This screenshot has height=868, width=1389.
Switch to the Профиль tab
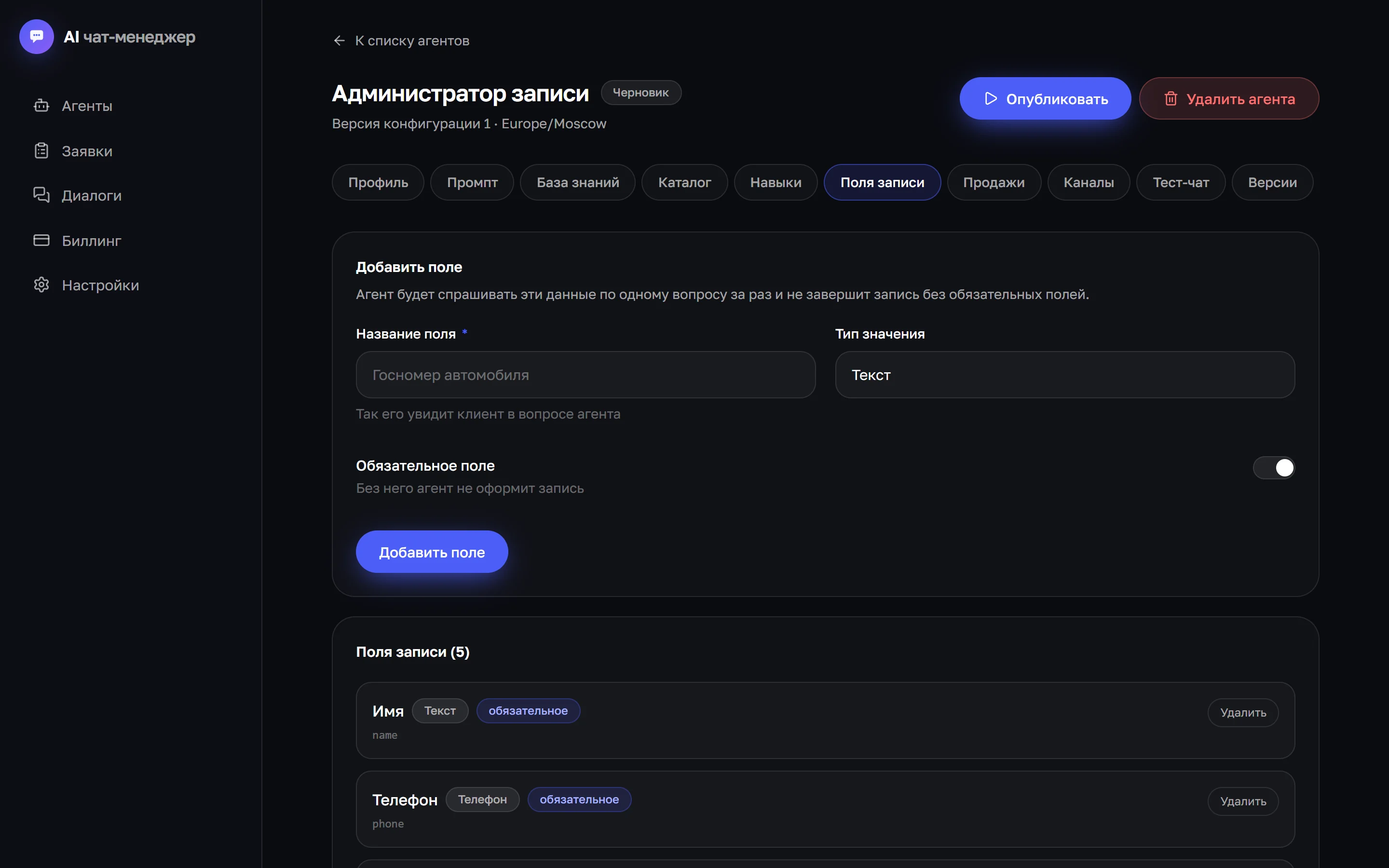coord(378,183)
